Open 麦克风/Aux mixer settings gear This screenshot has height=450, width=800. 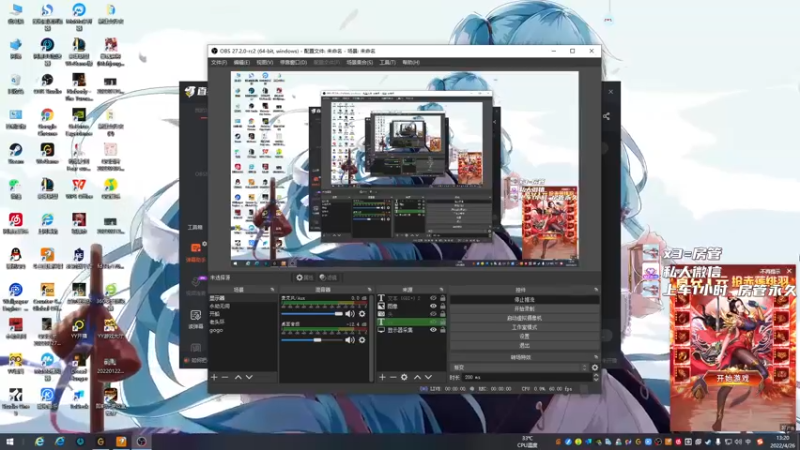pos(362,314)
